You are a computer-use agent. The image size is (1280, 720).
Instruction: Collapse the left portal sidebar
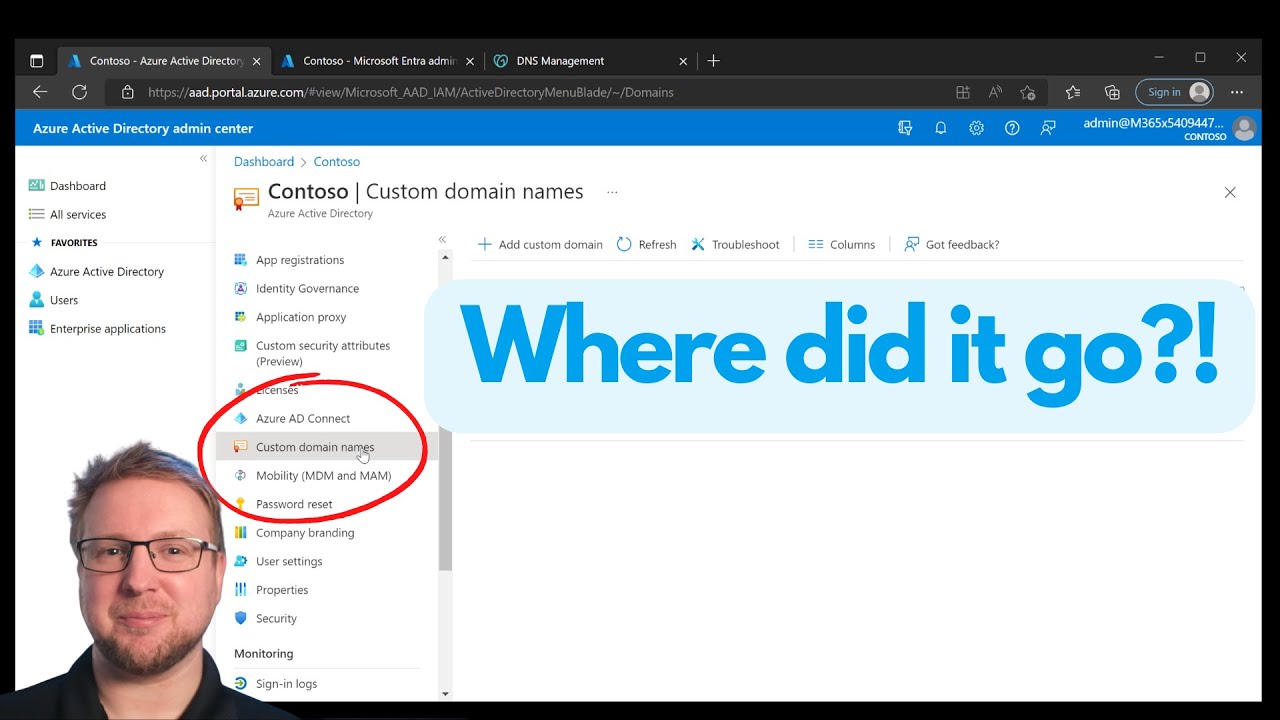tap(203, 158)
